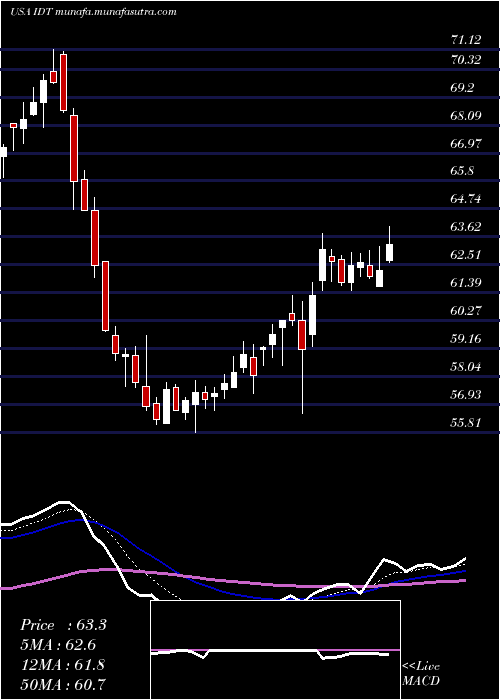The image size is (500, 700).
Task: Click the 71.12 price axis label
Action: [x=466, y=40]
